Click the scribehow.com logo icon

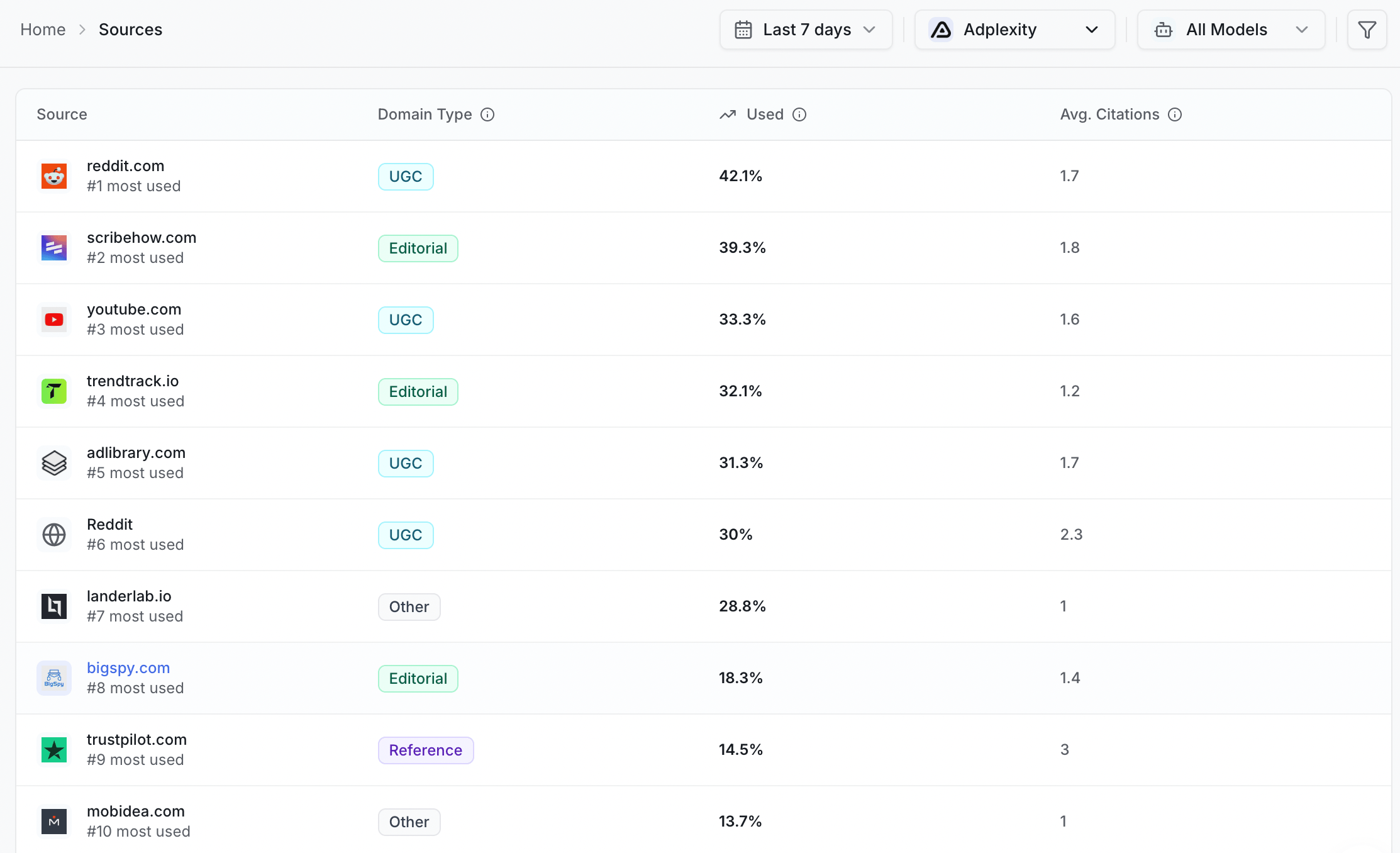click(54, 248)
